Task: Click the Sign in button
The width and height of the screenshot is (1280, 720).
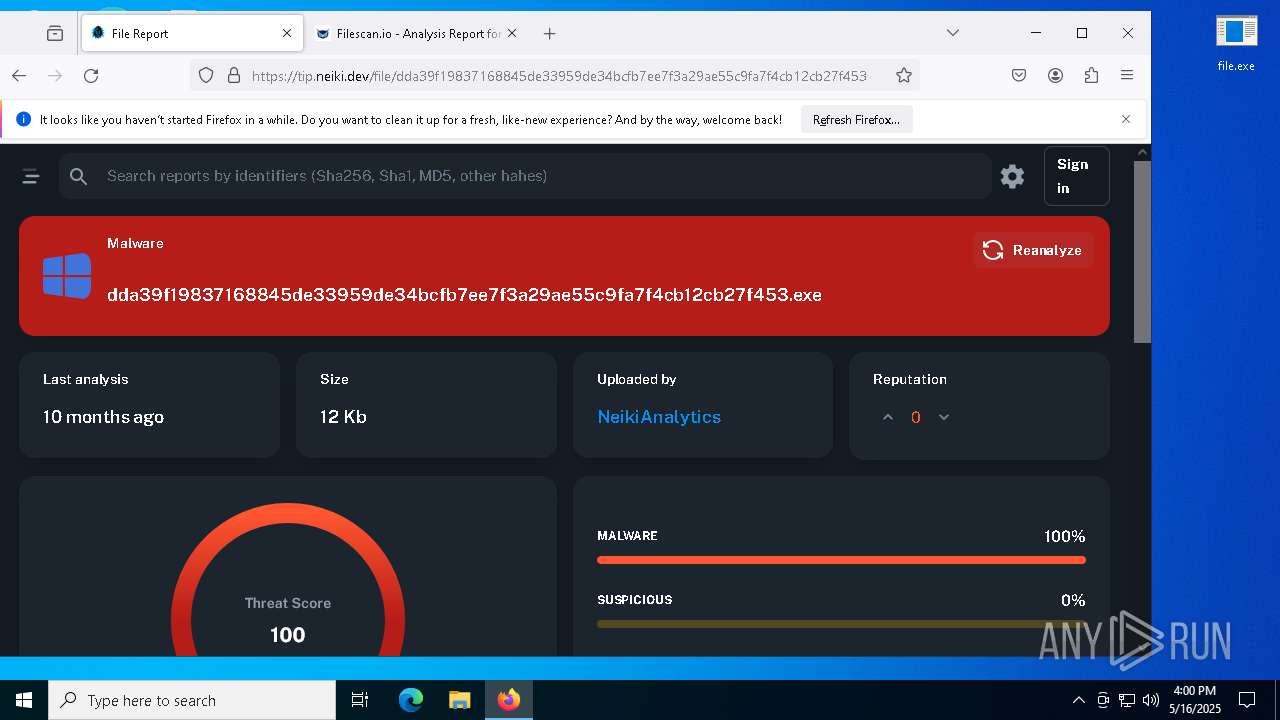Action: tap(1077, 176)
